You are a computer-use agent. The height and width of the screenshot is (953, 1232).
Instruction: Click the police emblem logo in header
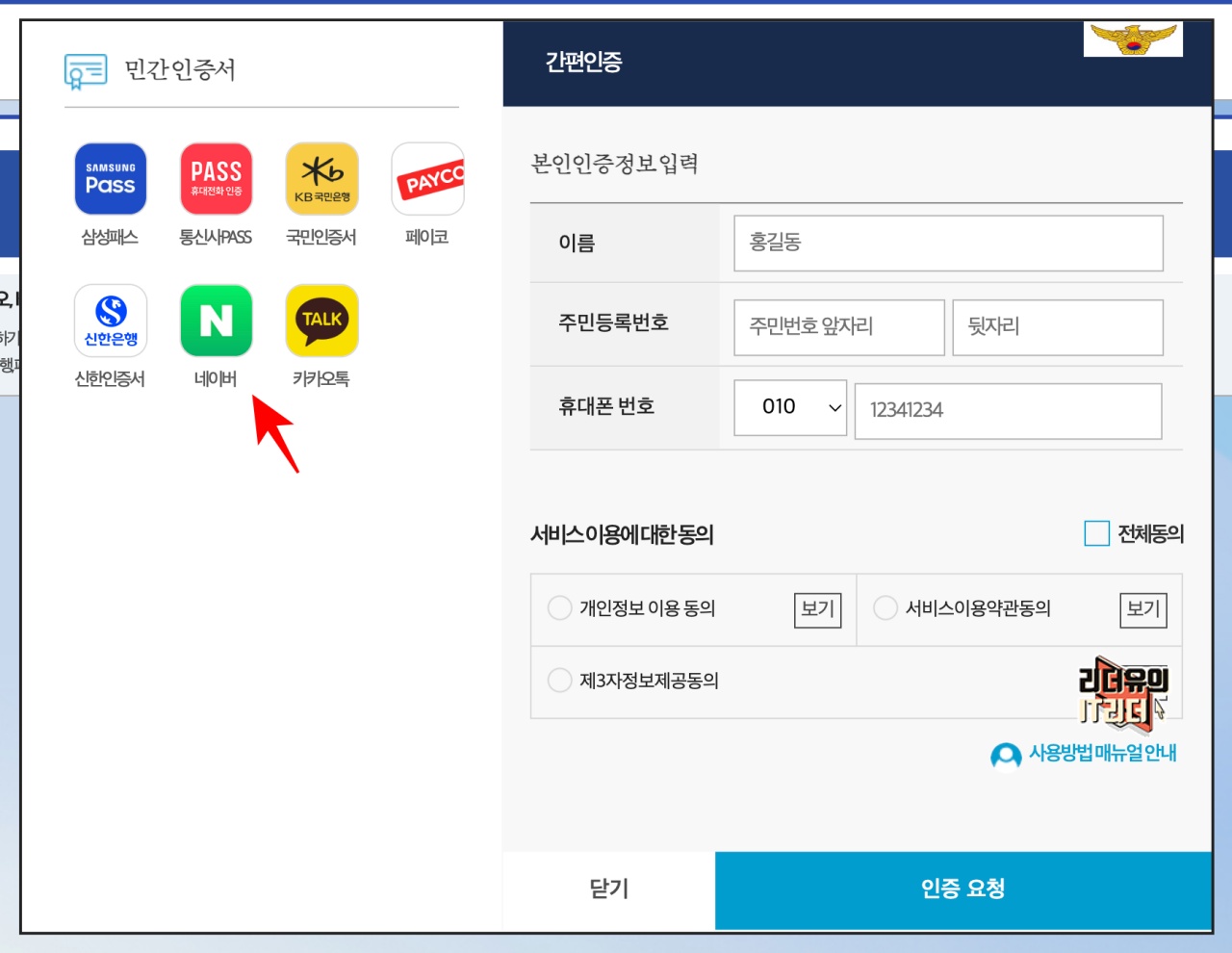point(1133,39)
